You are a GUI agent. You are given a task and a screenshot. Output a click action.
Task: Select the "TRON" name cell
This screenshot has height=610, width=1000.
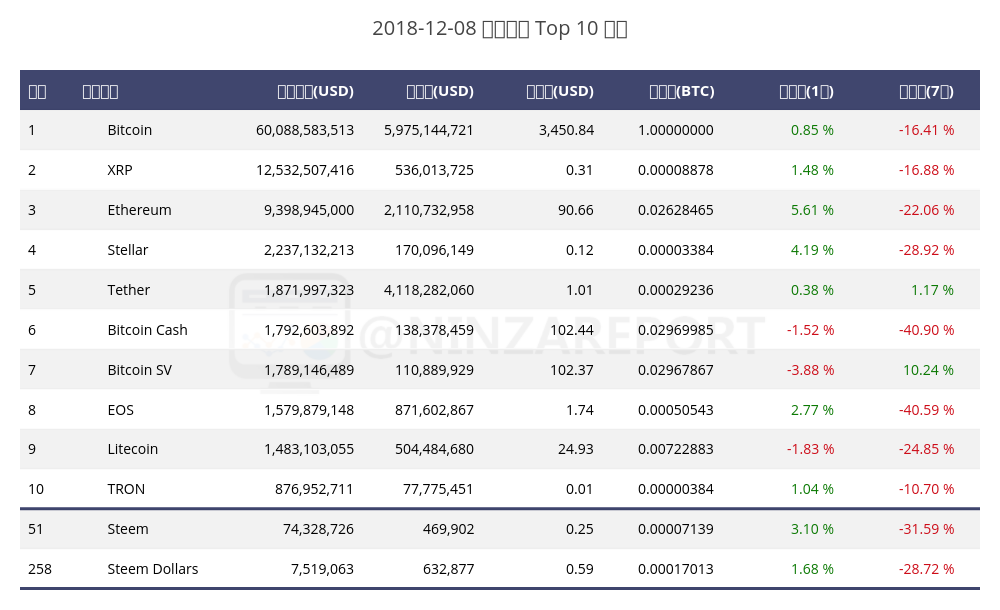pos(126,489)
